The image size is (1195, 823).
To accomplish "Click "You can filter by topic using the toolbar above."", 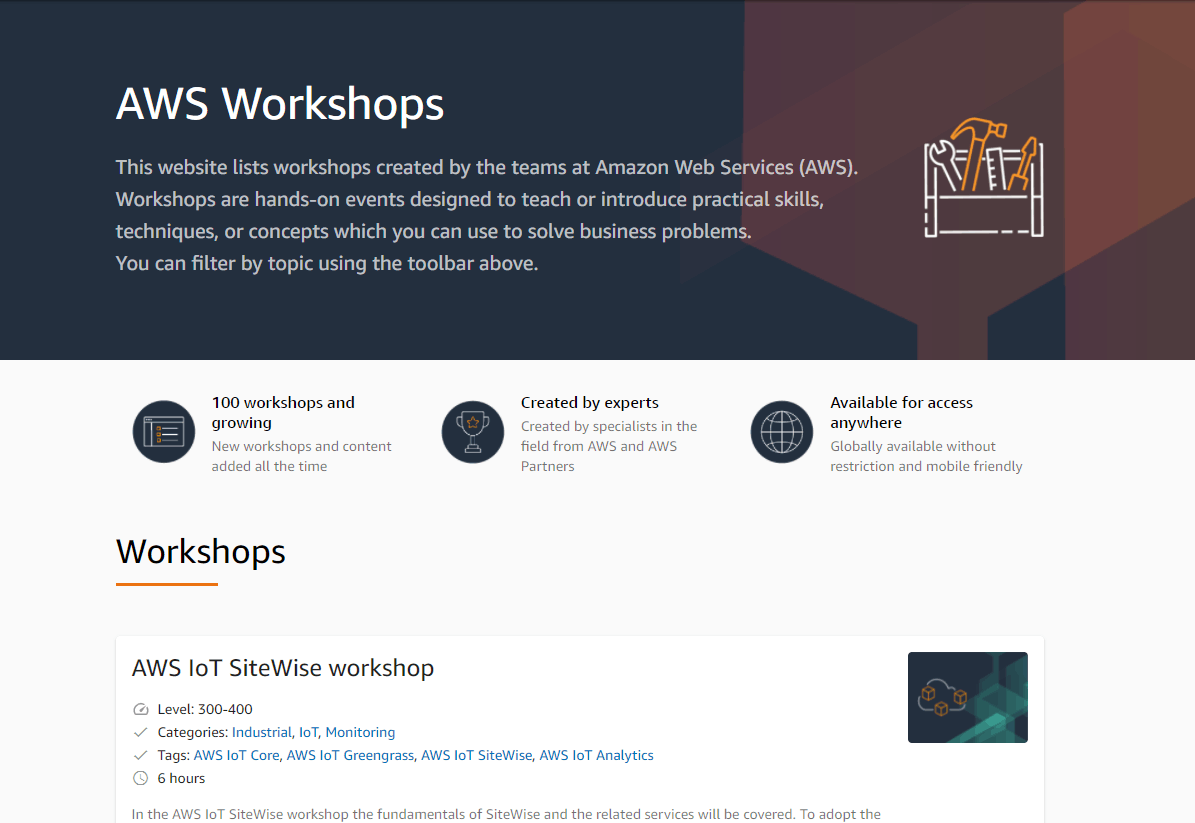I will click(327, 264).
